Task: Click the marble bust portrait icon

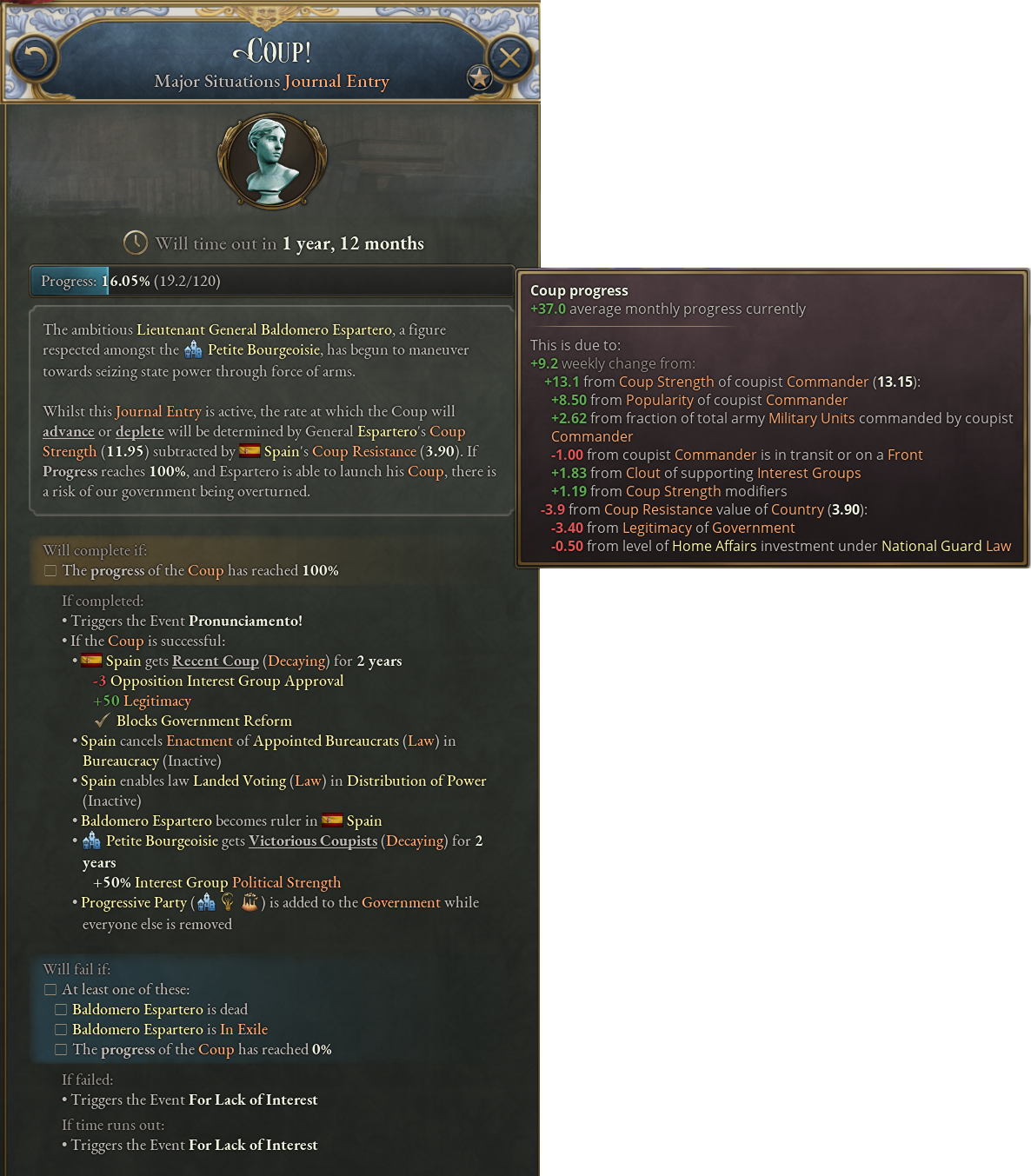Action: pos(271,161)
